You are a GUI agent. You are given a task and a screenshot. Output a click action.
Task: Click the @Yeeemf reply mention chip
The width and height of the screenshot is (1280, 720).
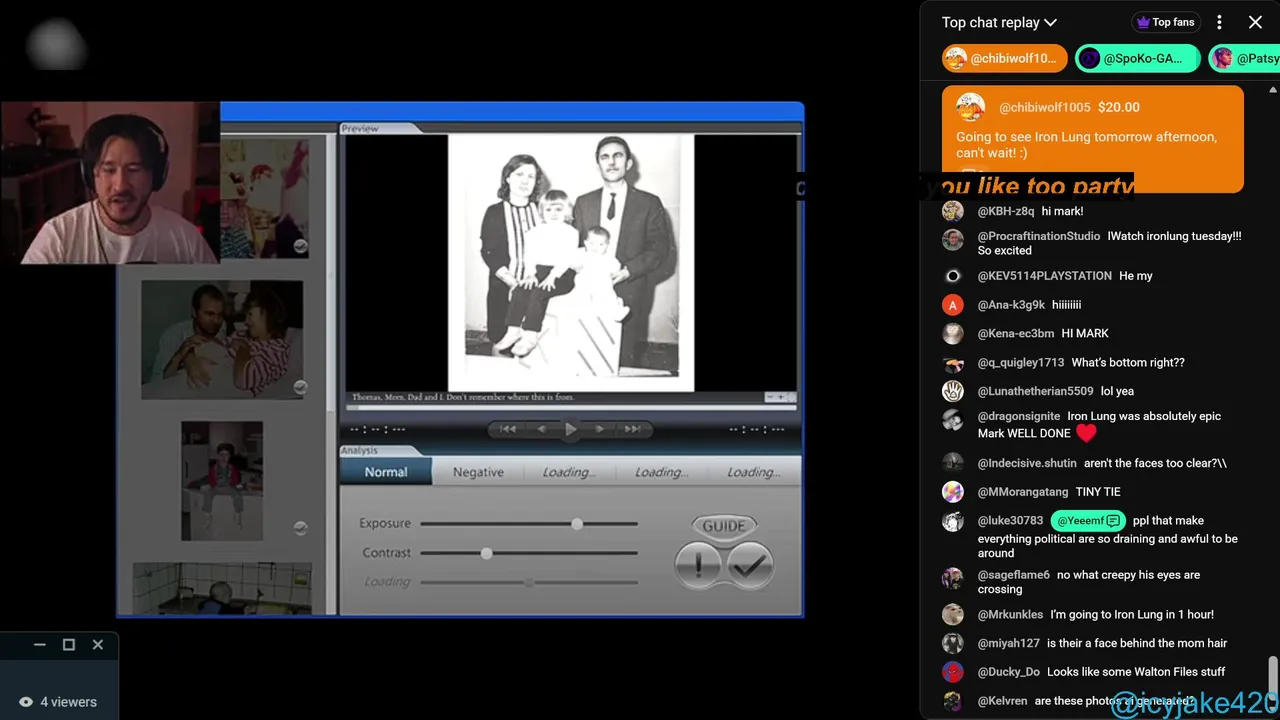point(1088,521)
